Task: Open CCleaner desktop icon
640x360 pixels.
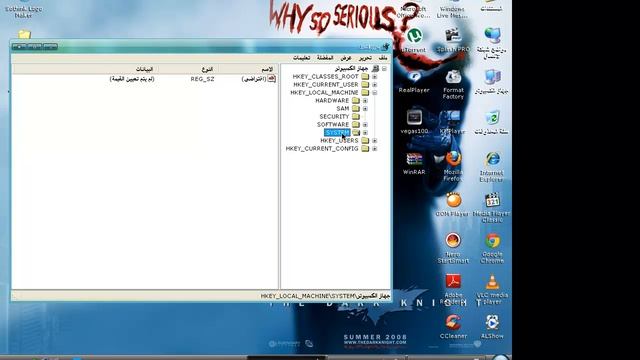Action: [x=453, y=327]
